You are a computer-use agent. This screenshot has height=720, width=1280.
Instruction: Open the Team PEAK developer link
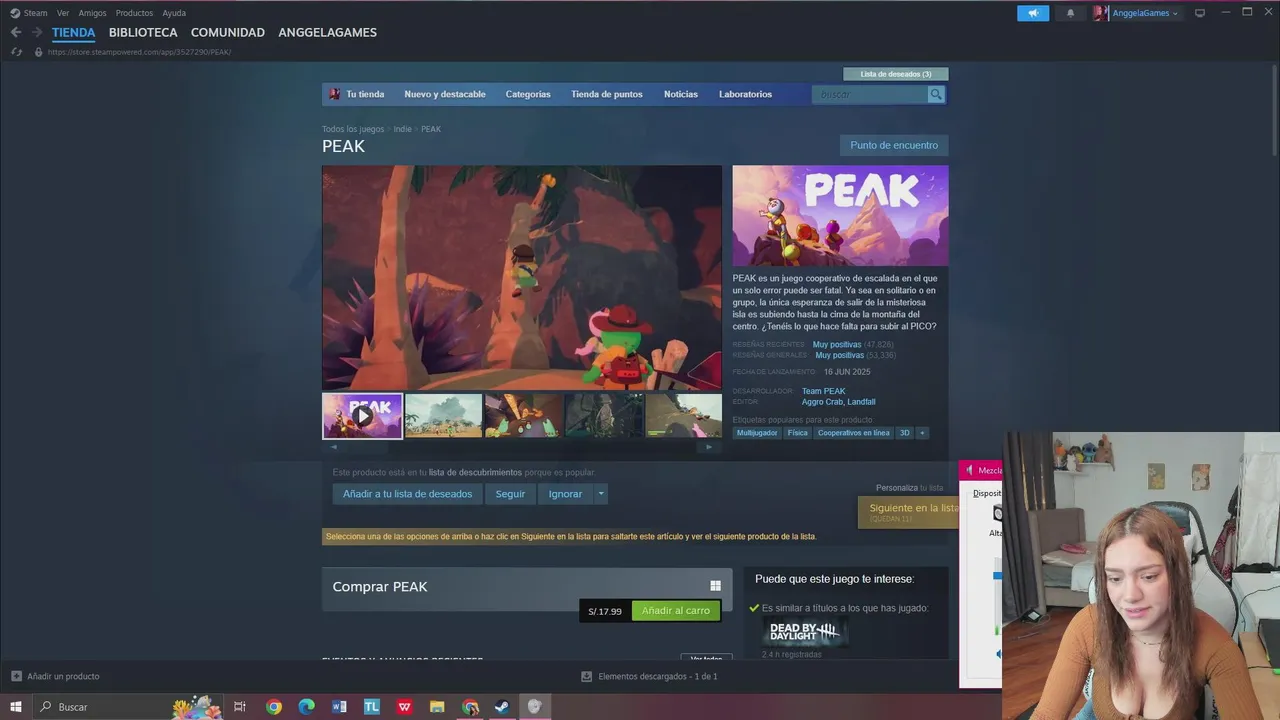823,391
